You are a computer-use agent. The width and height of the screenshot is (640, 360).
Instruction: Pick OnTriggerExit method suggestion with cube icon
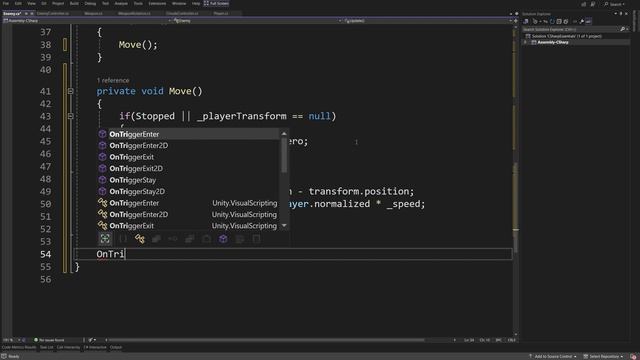click(x=189, y=157)
